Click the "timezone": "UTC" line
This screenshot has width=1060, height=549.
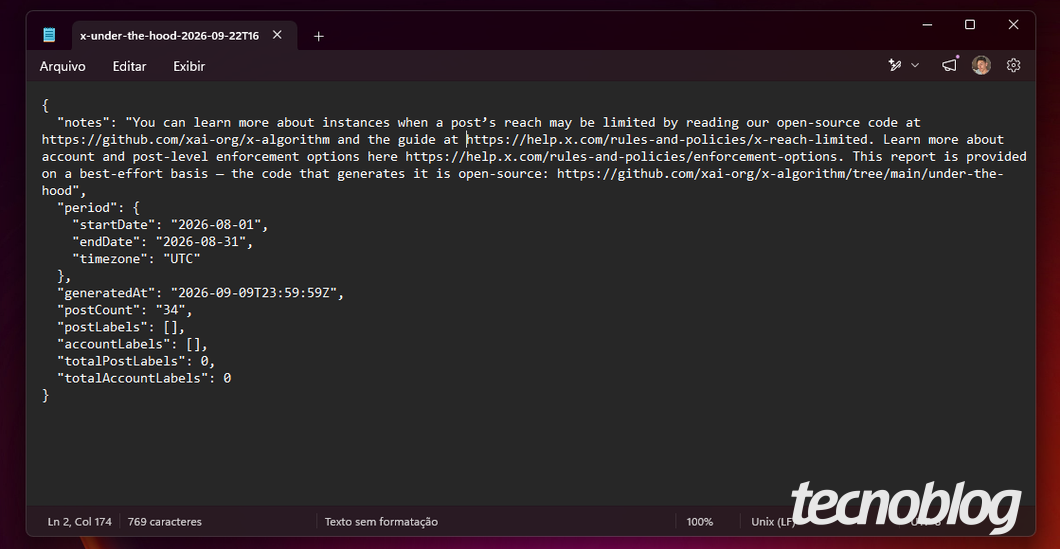(137, 259)
